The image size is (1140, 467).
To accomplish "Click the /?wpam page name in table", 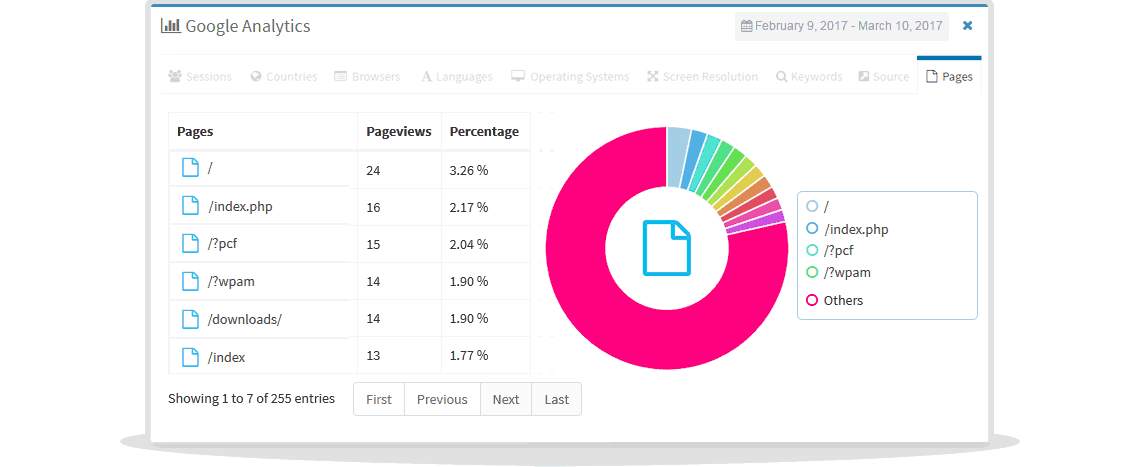I will 231,282.
